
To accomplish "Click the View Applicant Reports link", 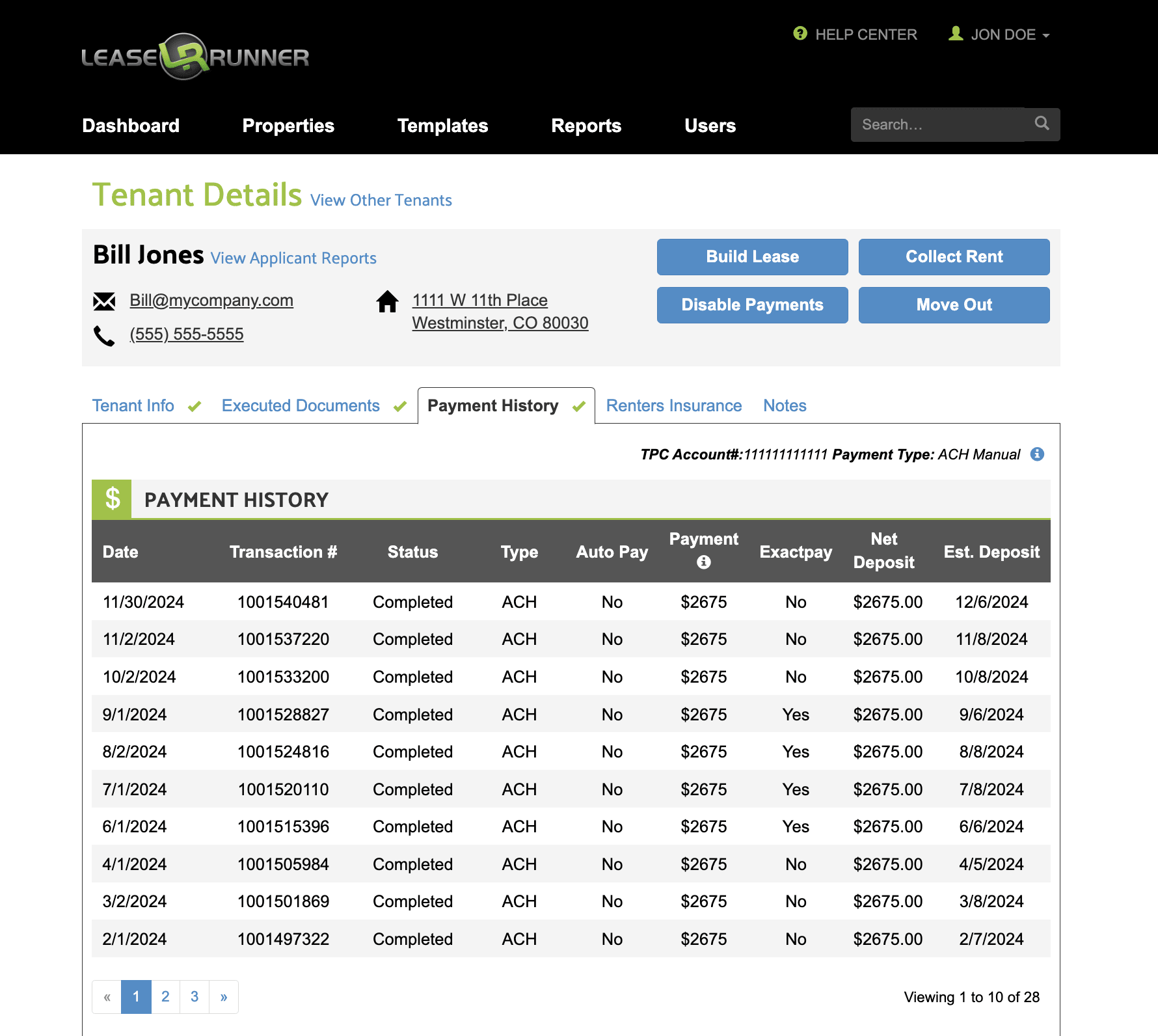I will [293, 258].
